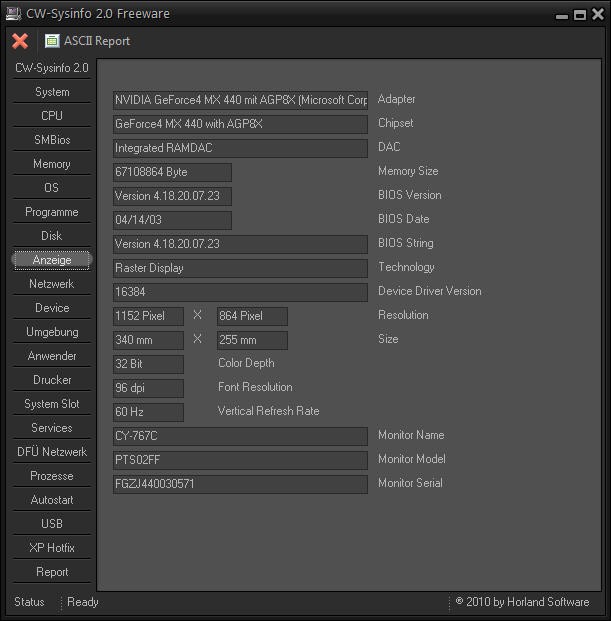Viewport: 611px width, 621px height.
Task: Open the Netzwerk section
Action: (52, 284)
